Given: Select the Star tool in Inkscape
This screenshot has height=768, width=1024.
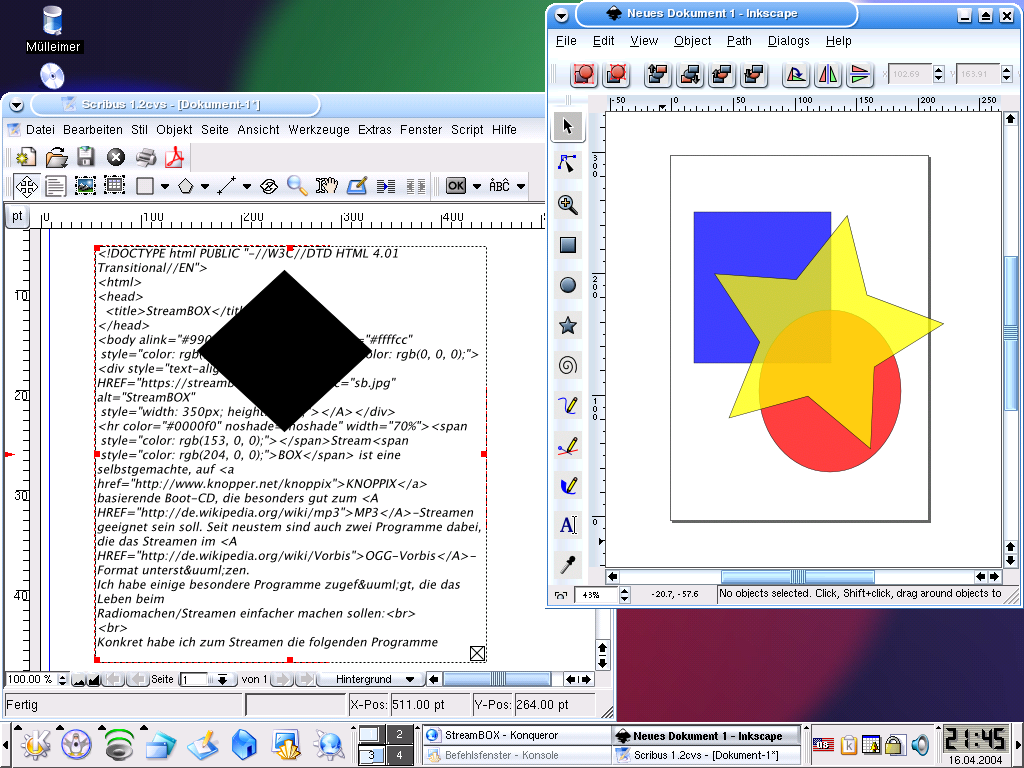Looking at the screenshot, I should 568,325.
